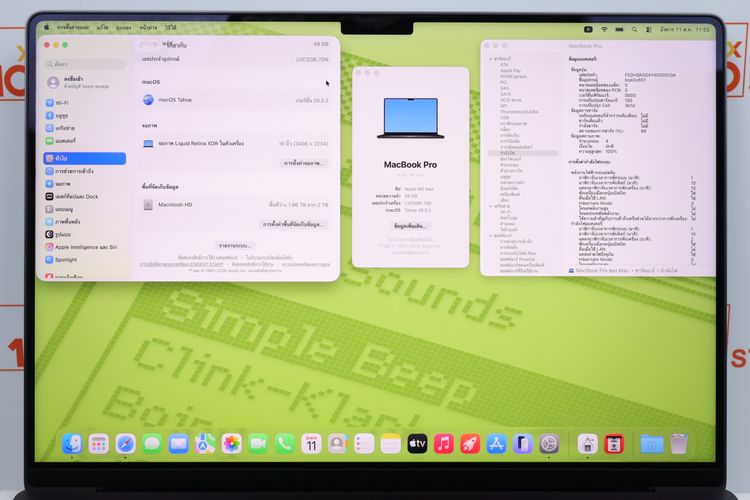This screenshot has width=750, height=500.
Task: Open the Trash in the Dock
Action: [x=678, y=444]
